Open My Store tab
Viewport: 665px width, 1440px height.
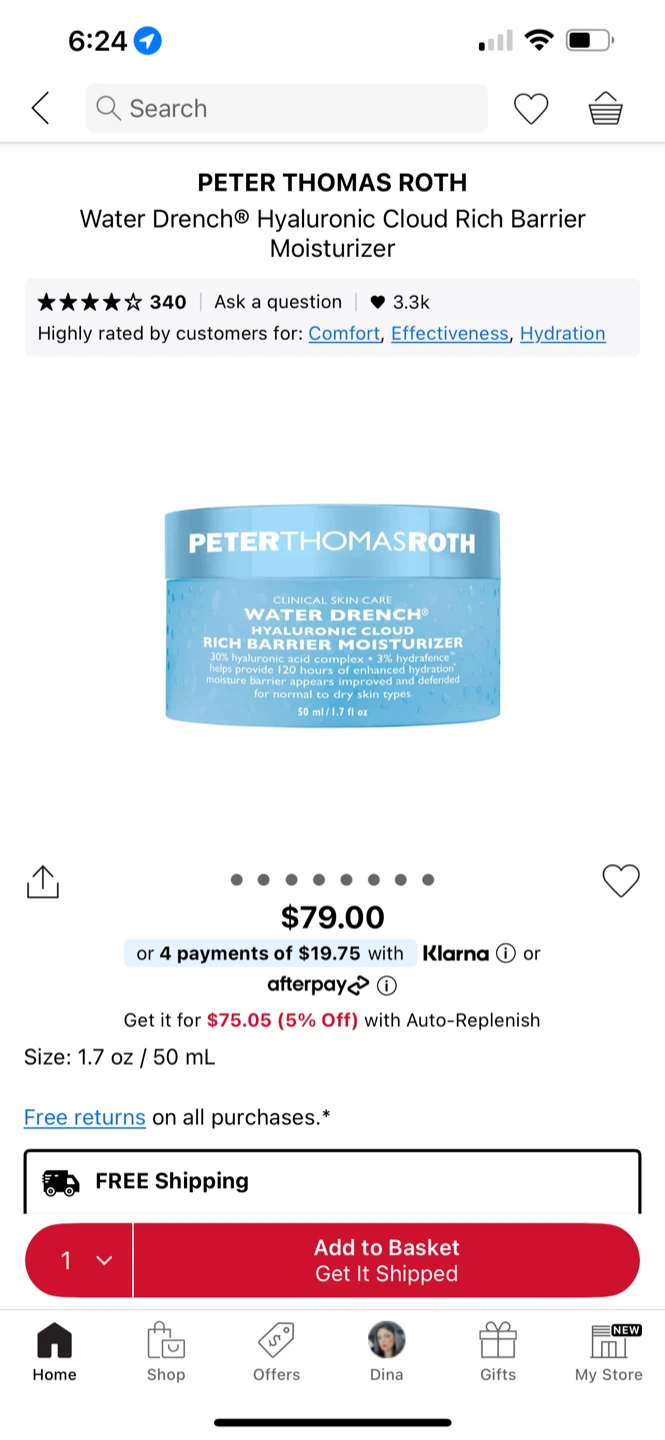609,1352
